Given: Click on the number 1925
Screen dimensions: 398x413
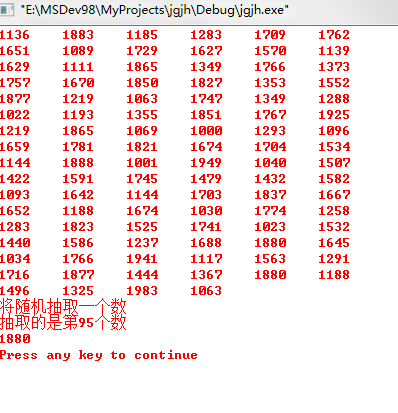Looking at the screenshot, I should 334,115.
